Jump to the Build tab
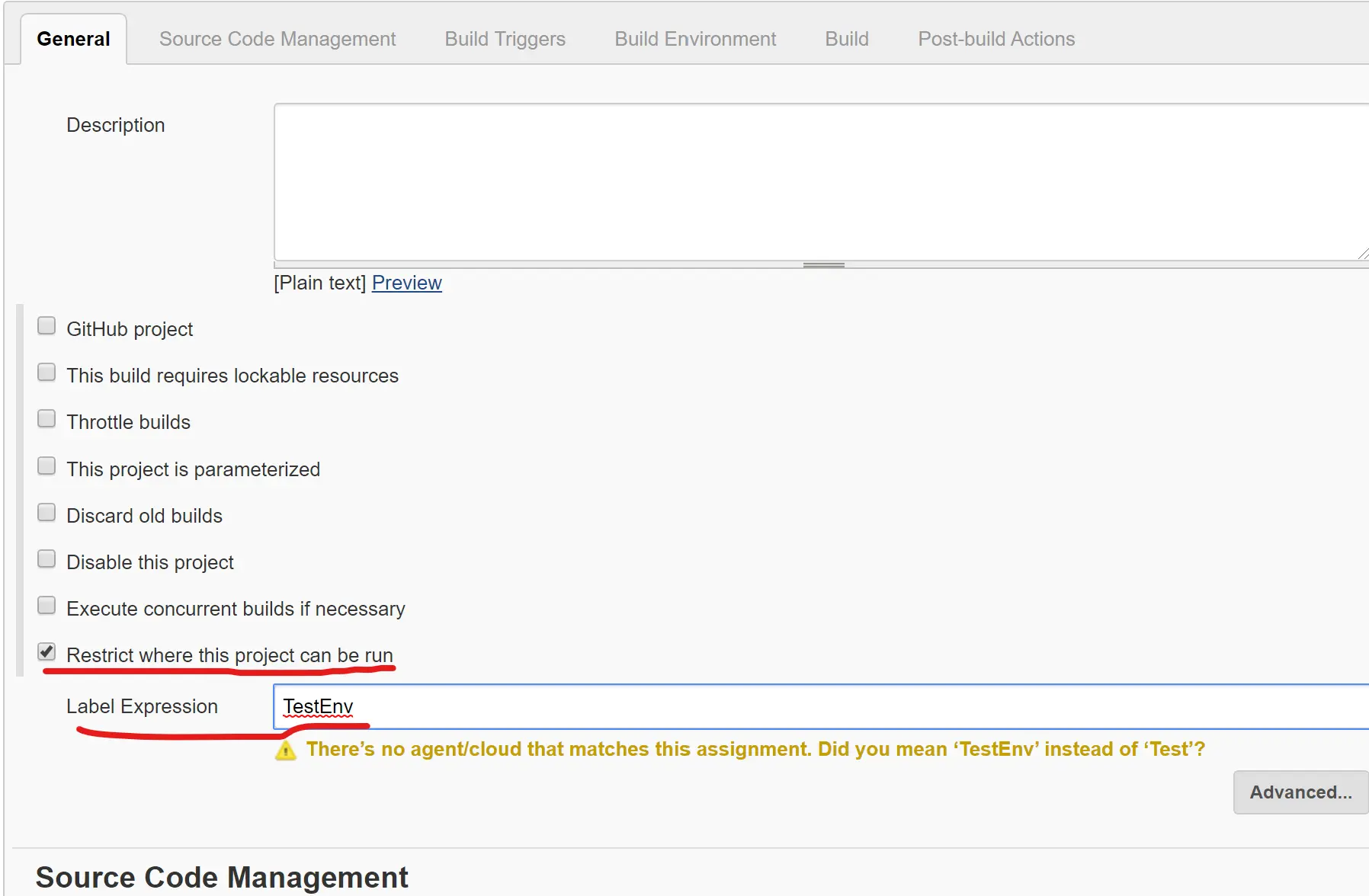Screen dimensions: 1369x896 847,39
